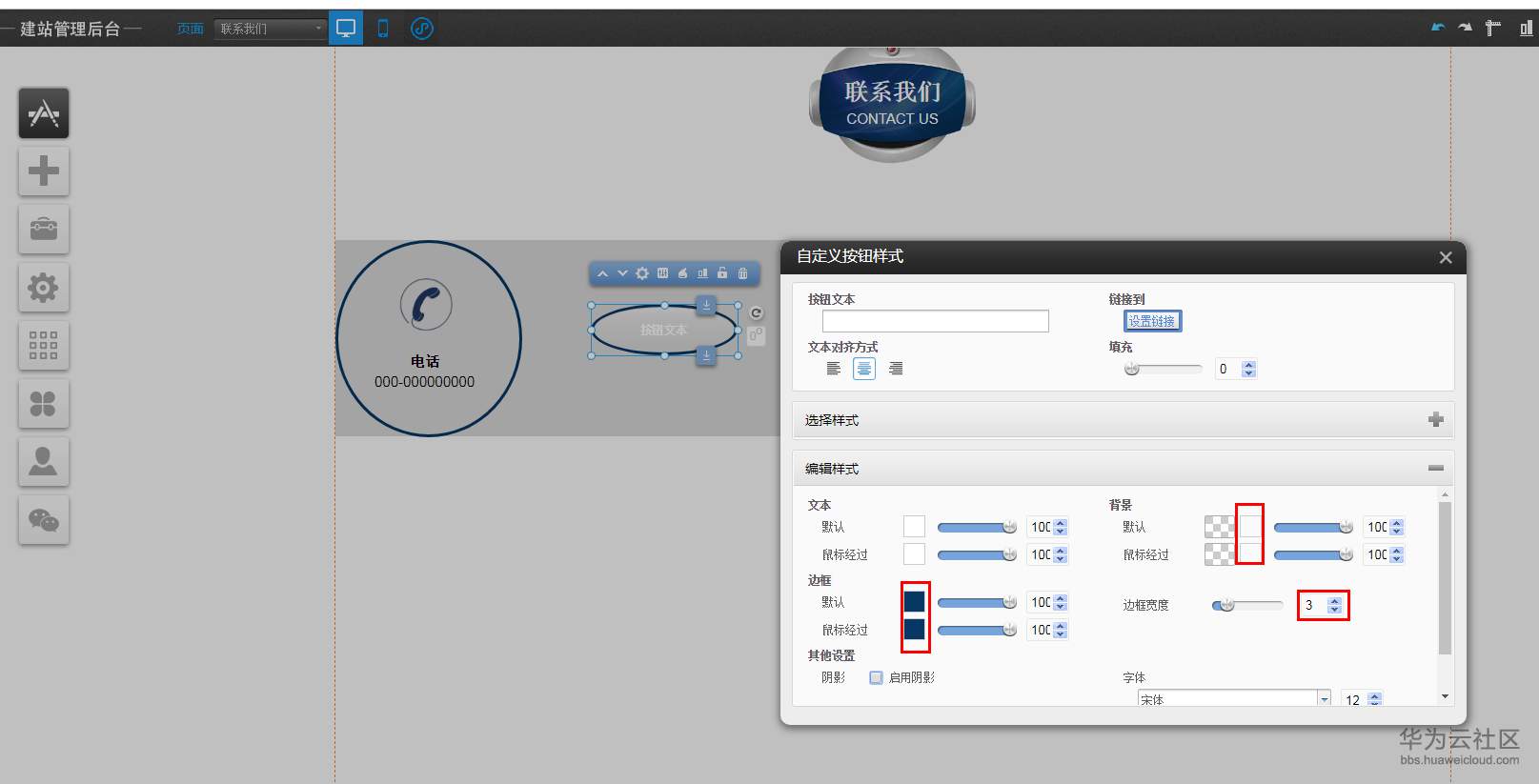
Task: Delete the selected button component
Action: click(x=743, y=273)
